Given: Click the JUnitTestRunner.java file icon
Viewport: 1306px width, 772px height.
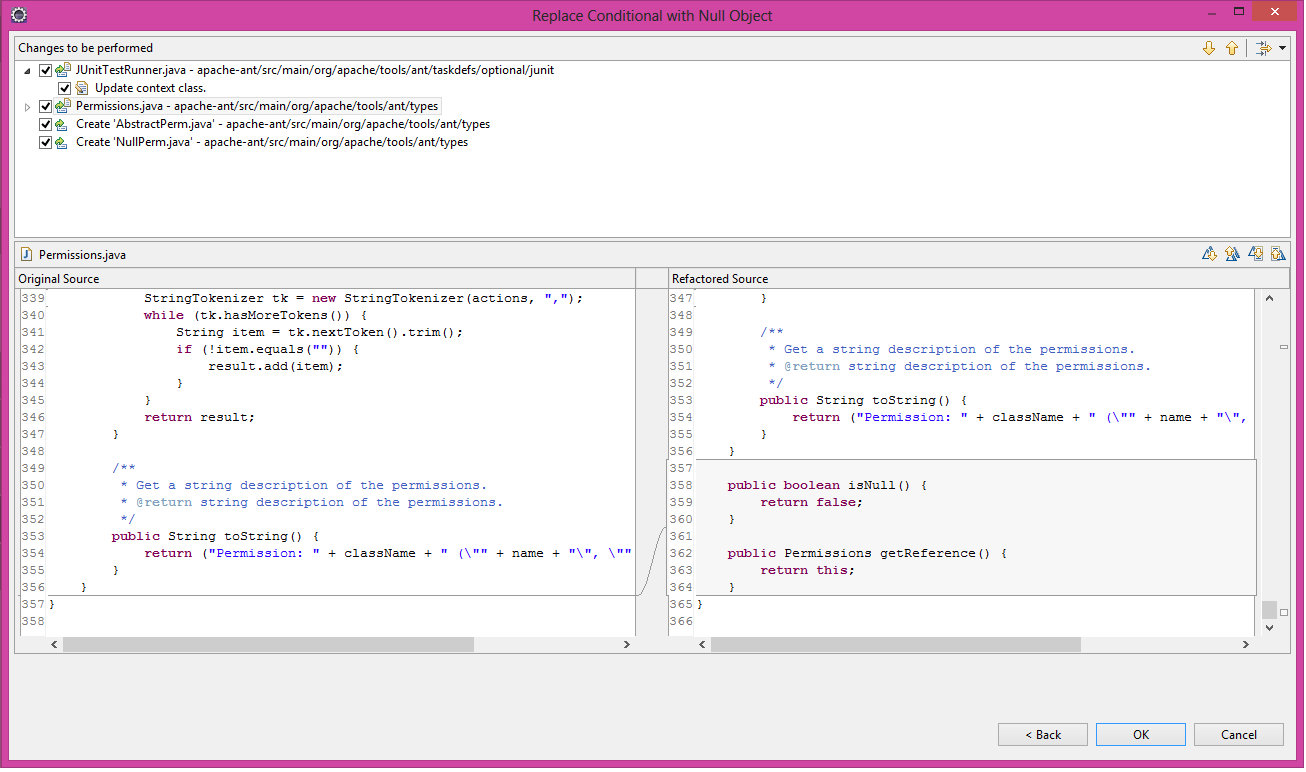Looking at the screenshot, I should (63, 70).
